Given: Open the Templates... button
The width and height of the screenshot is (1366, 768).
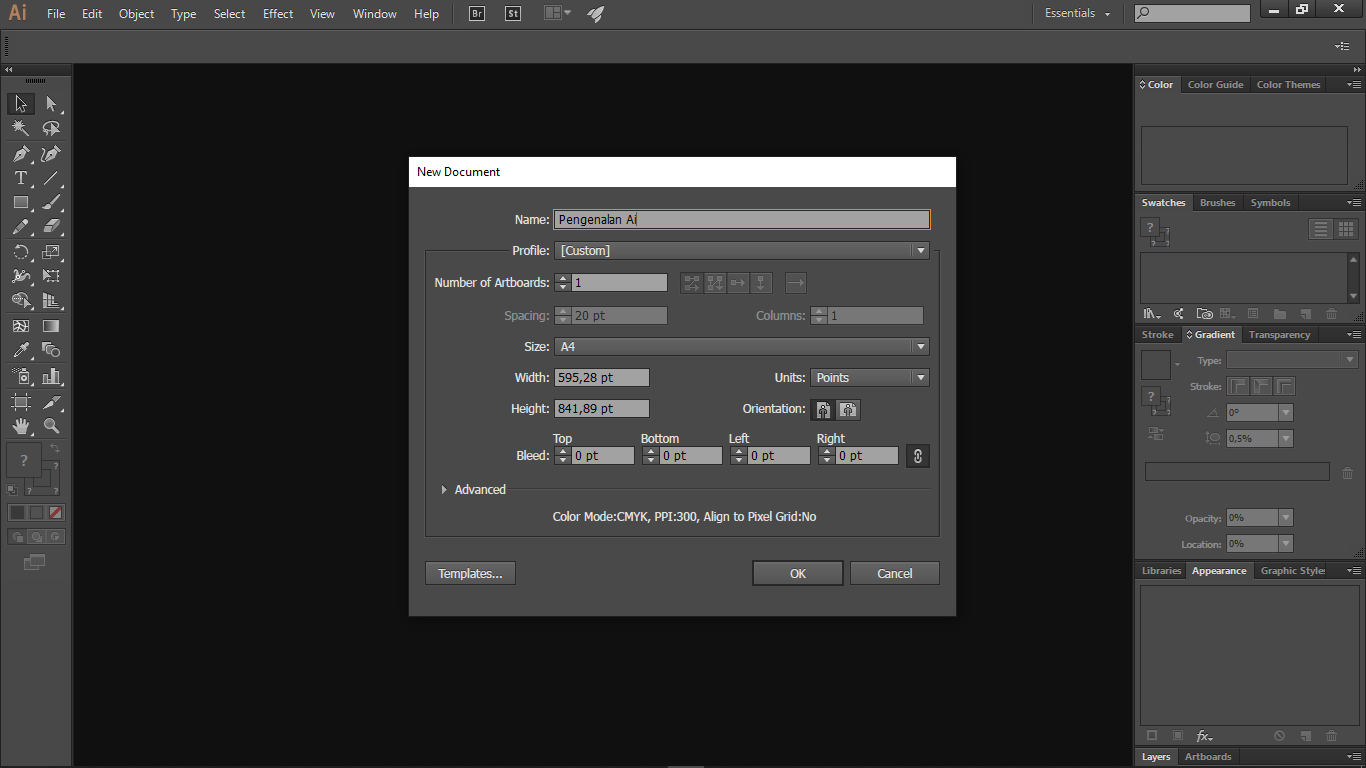Looking at the screenshot, I should (x=470, y=574).
